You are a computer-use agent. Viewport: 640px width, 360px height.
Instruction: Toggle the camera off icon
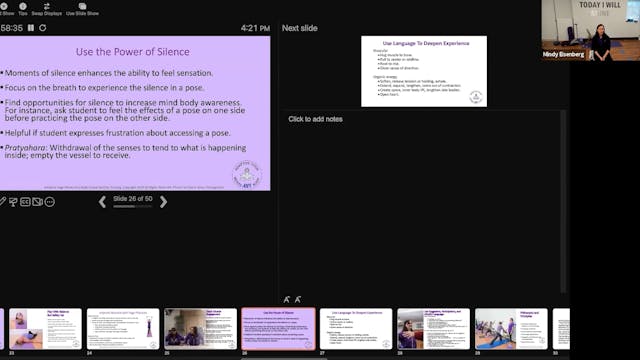click(x=38, y=202)
